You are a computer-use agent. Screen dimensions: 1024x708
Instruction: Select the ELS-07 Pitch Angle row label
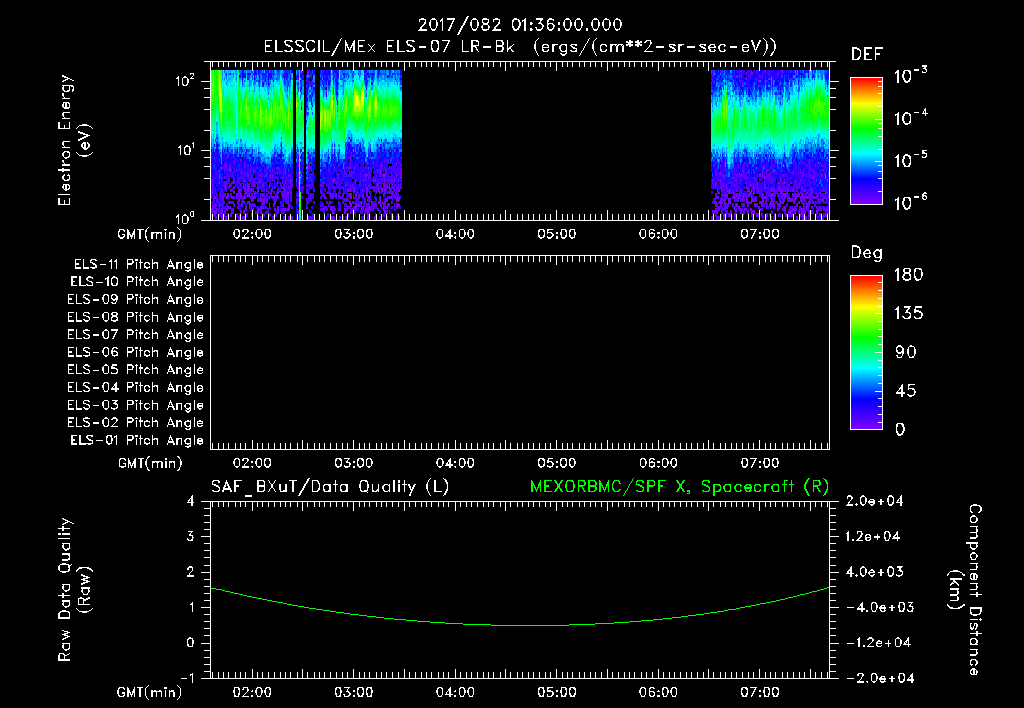[x=135, y=334]
